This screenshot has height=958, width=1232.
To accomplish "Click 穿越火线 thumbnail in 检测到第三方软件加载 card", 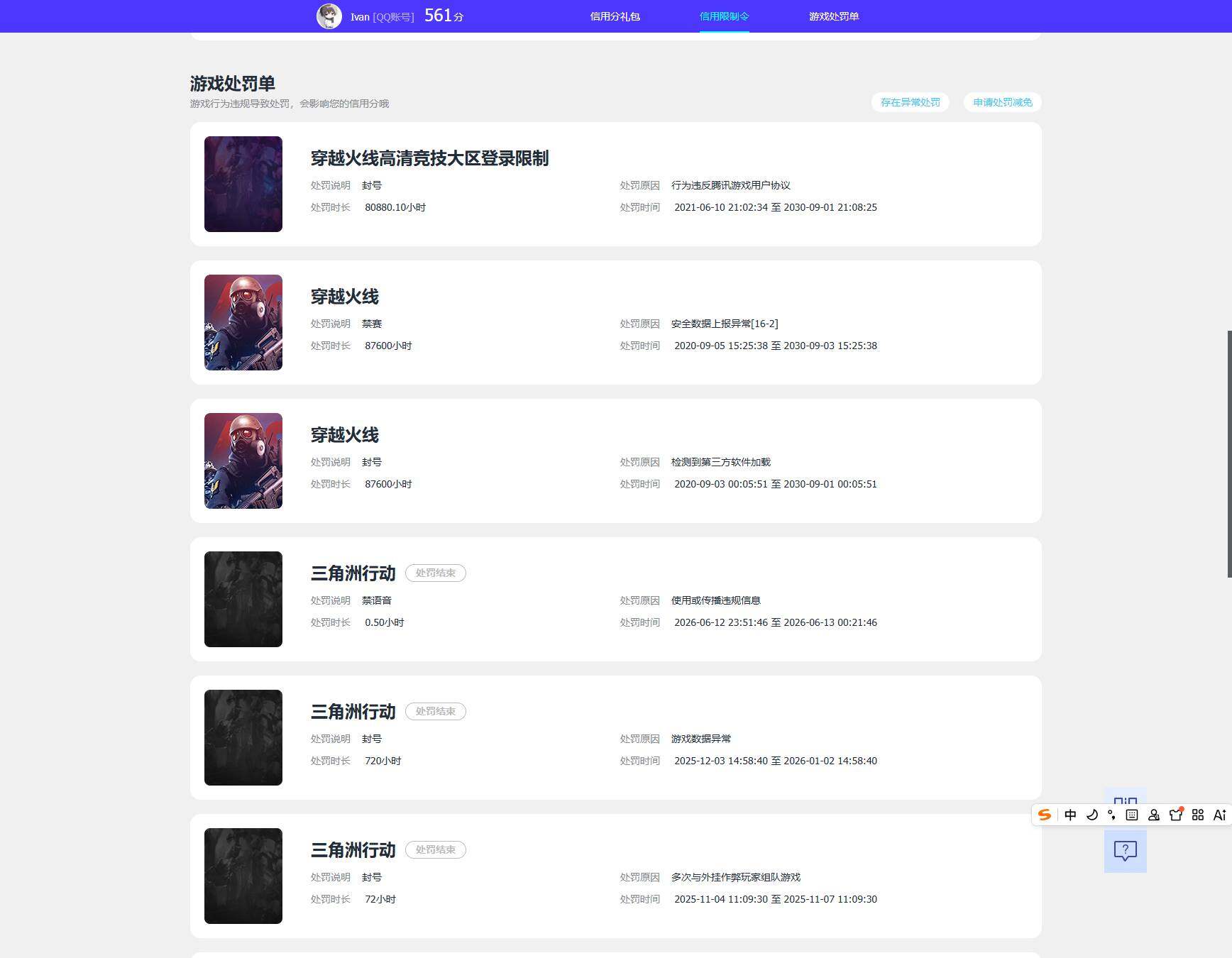I will pyautogui.click(x=243, y=461).
